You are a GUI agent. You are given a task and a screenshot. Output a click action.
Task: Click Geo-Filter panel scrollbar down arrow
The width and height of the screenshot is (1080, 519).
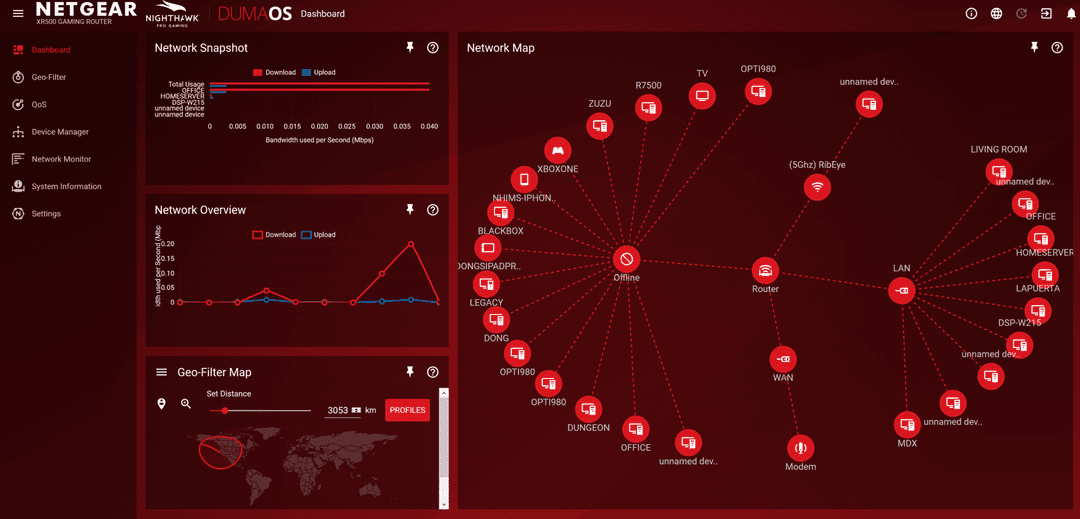[444, 504]
